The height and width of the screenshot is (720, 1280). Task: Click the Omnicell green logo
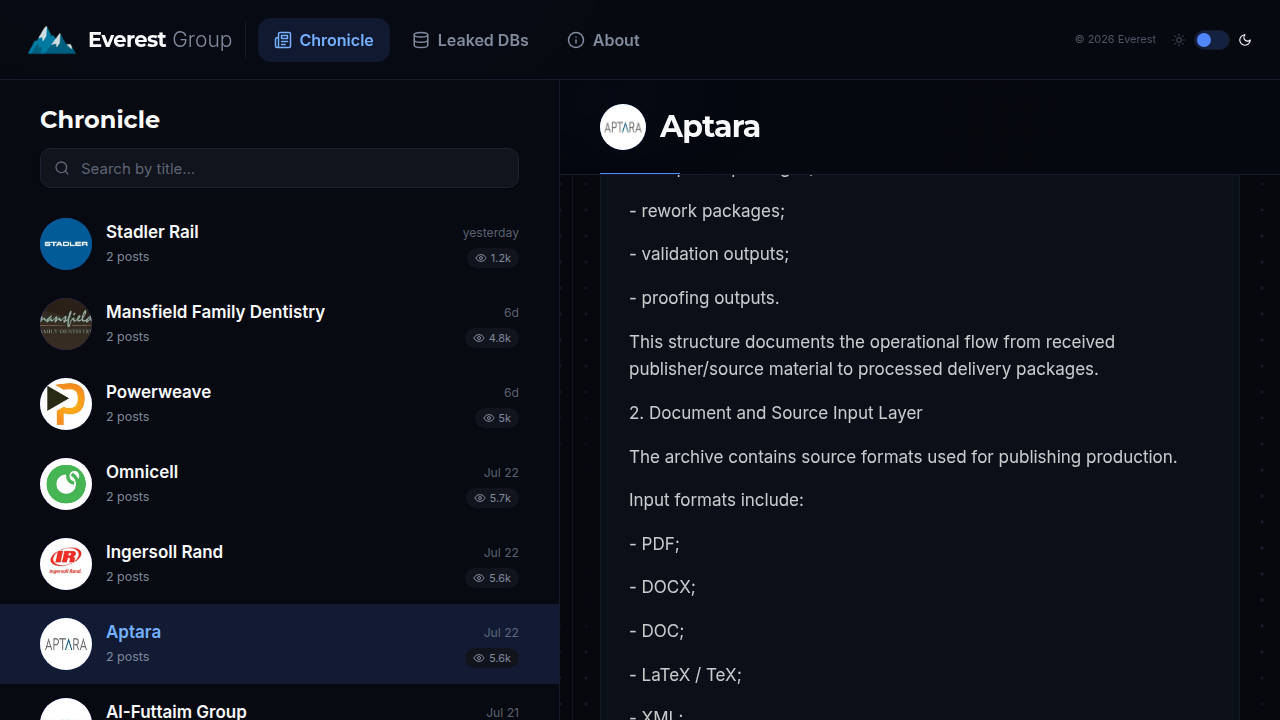pos(66,484)
